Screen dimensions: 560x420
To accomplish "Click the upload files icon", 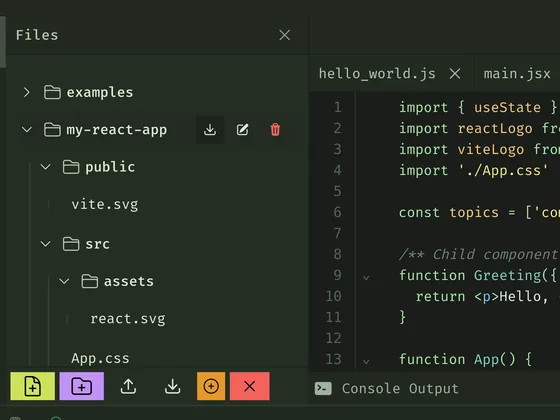I will pyautogui.click(x=128, y=386).
